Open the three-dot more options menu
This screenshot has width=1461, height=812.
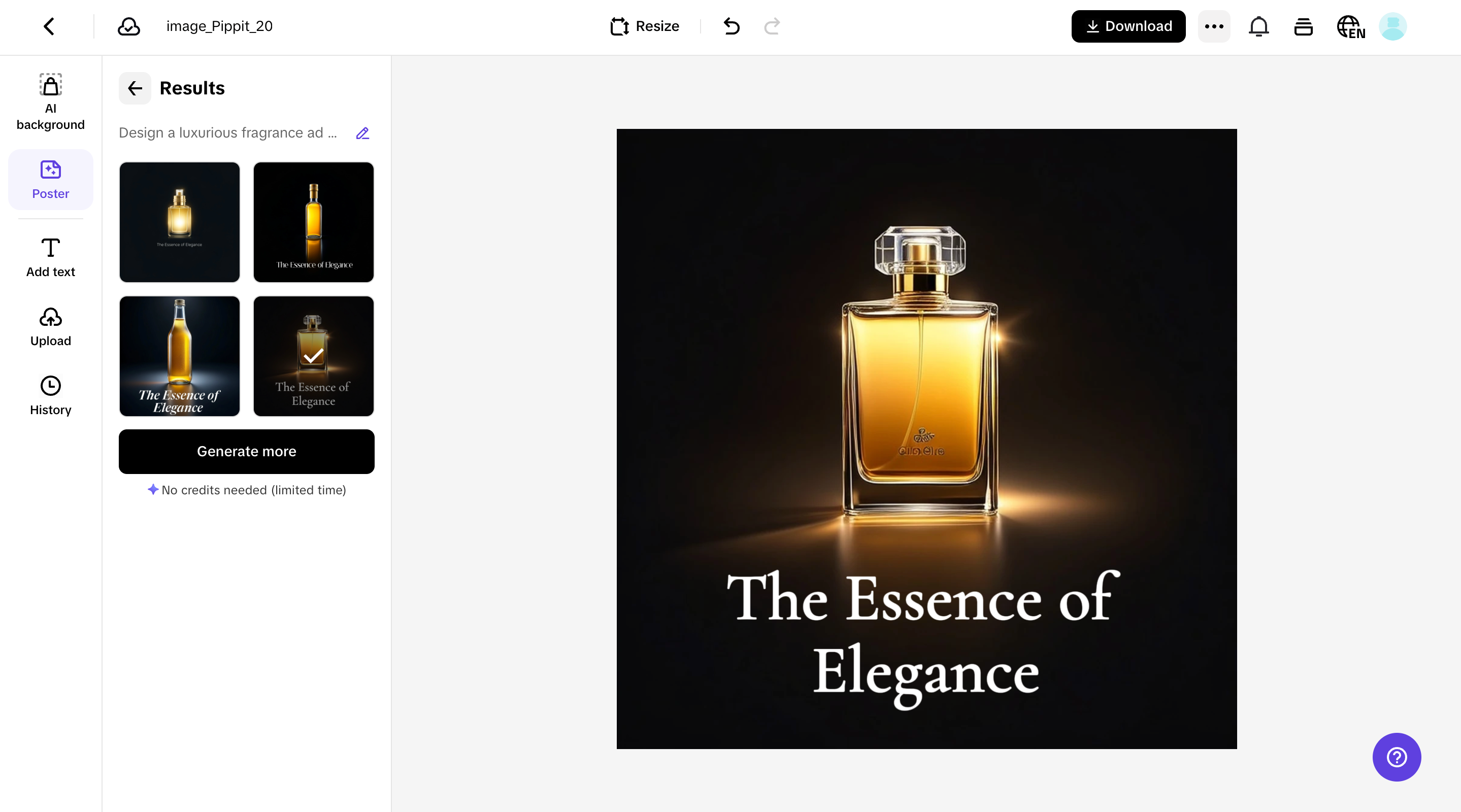click(1214, 26)
